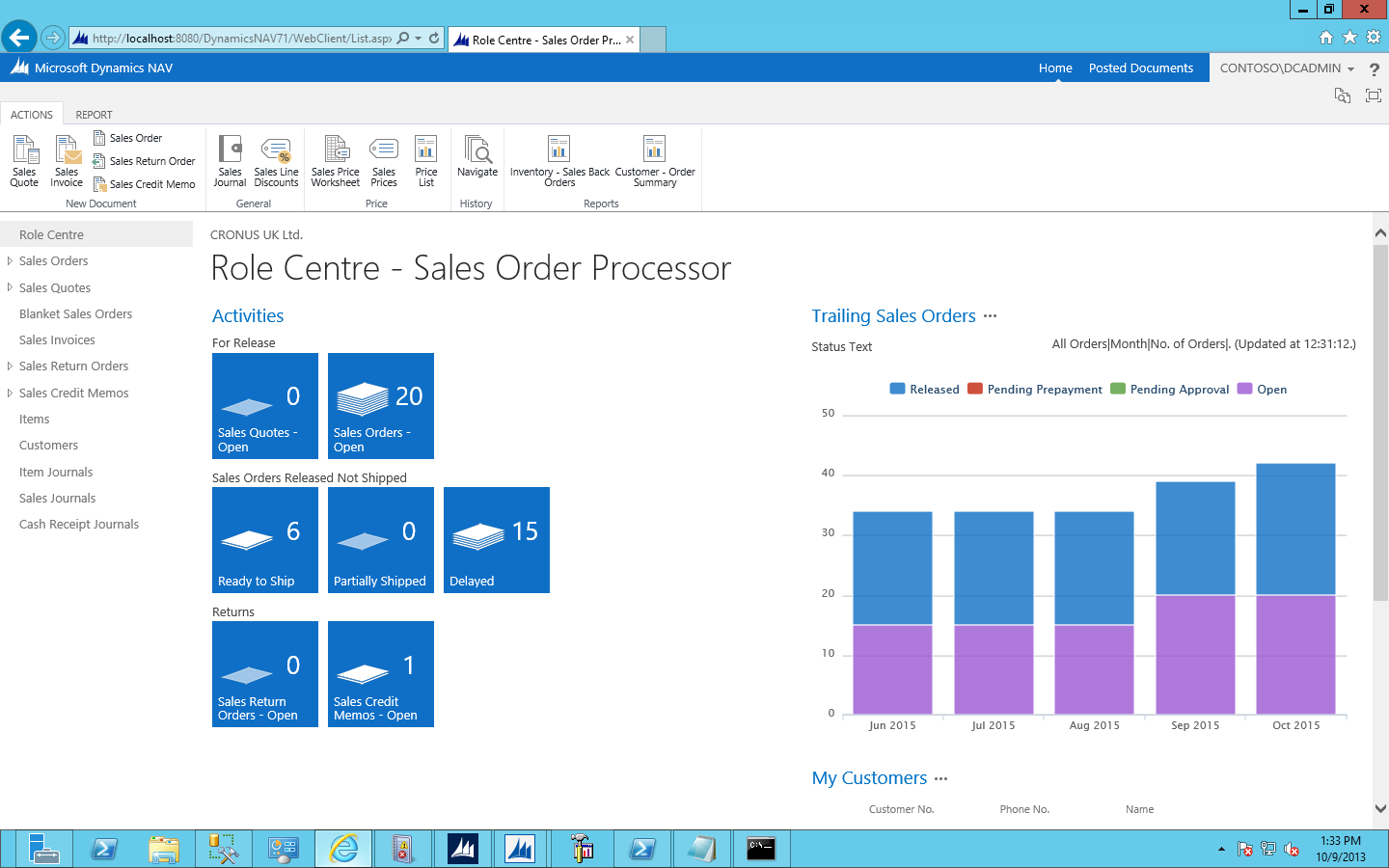Run Inventory - Sales Back Orders report

pyautogui.click(x=559, y=161)
